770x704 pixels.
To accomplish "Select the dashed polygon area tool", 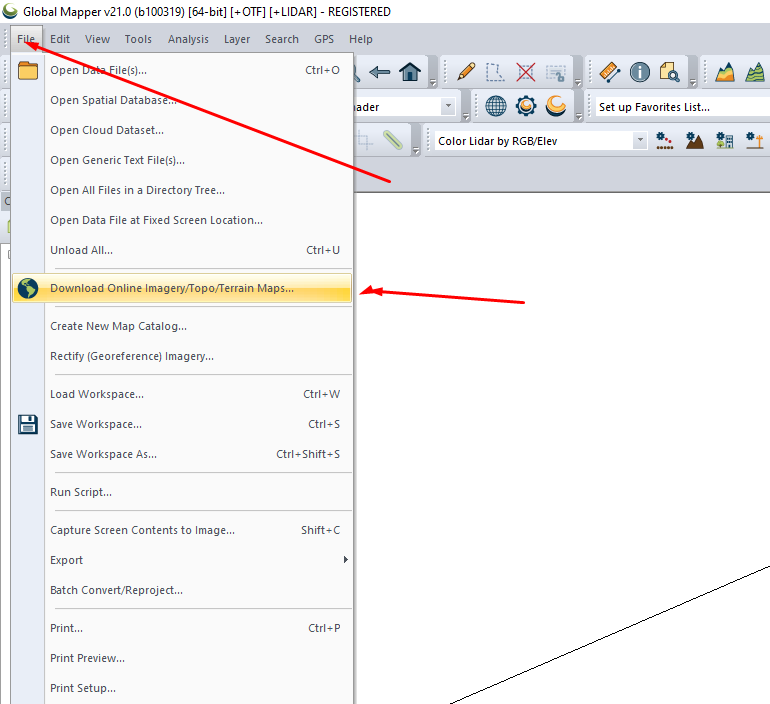I will click(495, 72).
